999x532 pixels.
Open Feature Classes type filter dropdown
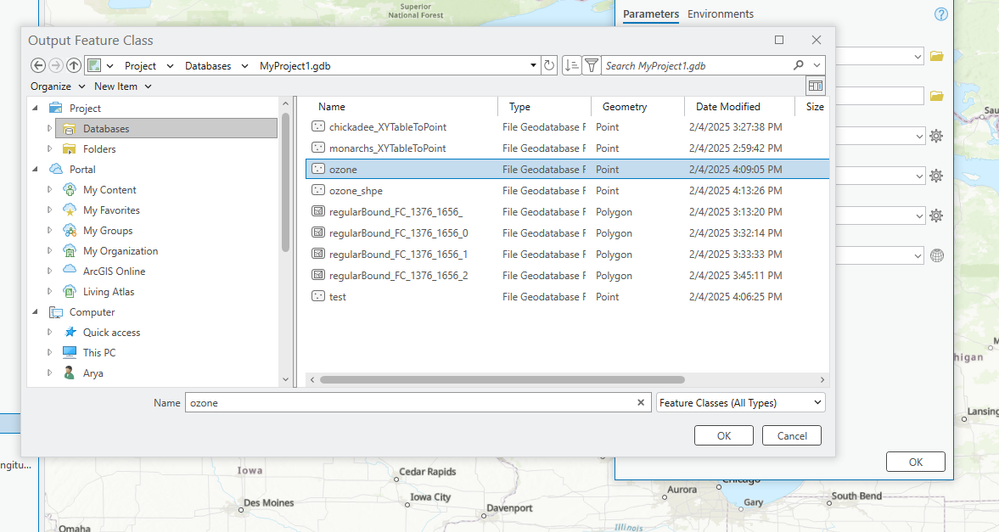click(740, 402)
